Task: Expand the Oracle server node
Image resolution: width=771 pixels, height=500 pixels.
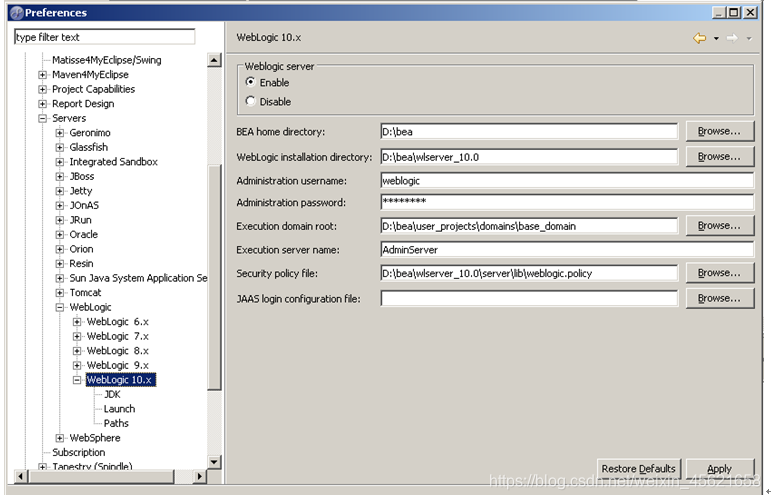Action: (59, 235)
